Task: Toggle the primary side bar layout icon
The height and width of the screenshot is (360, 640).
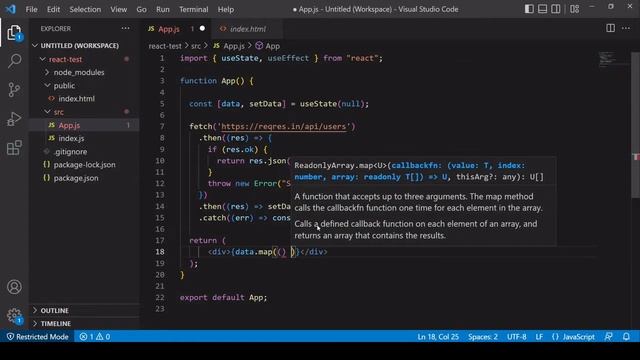Action: 529,9
